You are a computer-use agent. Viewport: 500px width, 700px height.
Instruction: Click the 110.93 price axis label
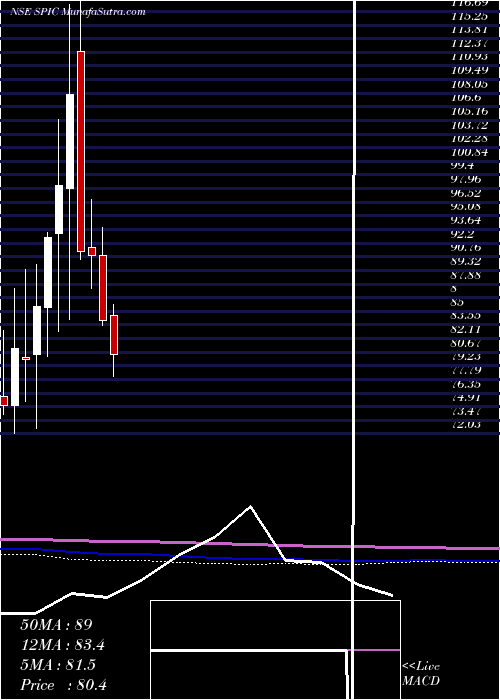tap(470, 57)
